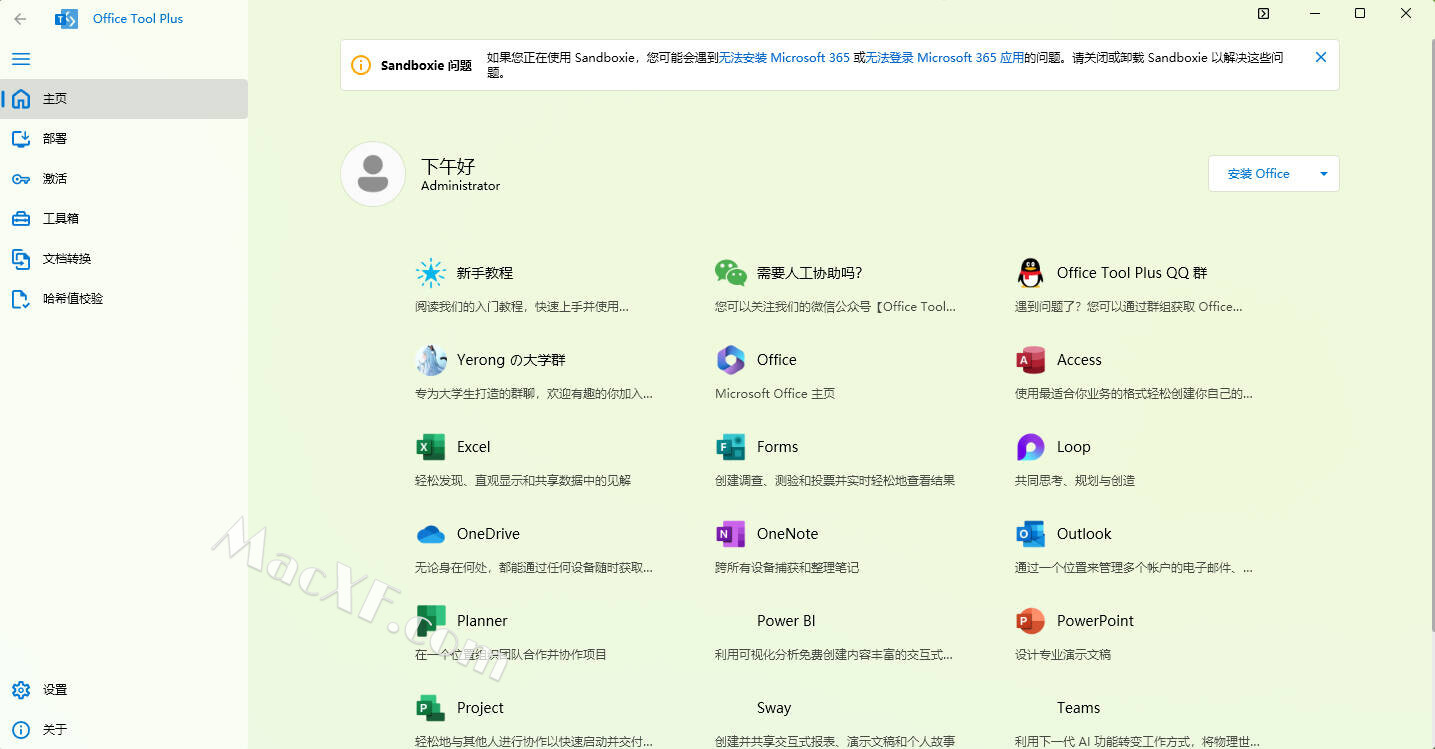Go to 主页 in the sidebar

coord(124,99)
